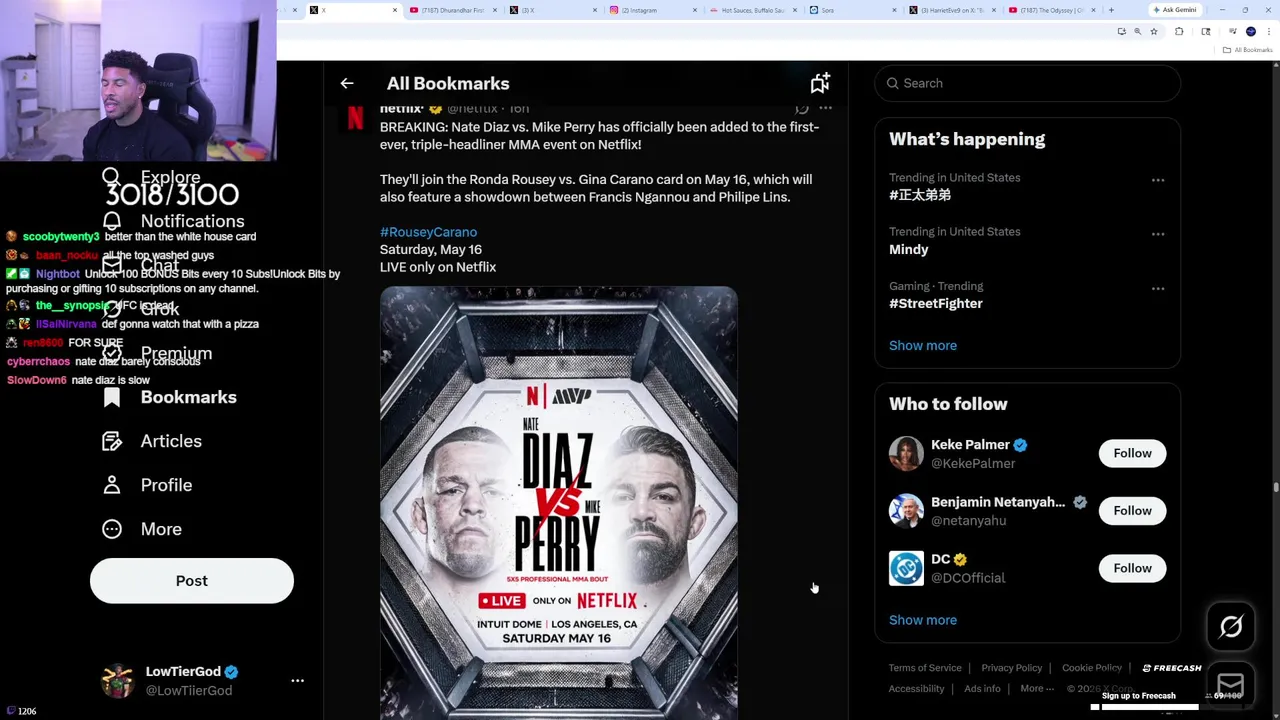Image resolution: width=1280 pixels, height=720 pixels.
Task: Click Keke Palmer's profile picture
Action: click(x=906, y=453)
